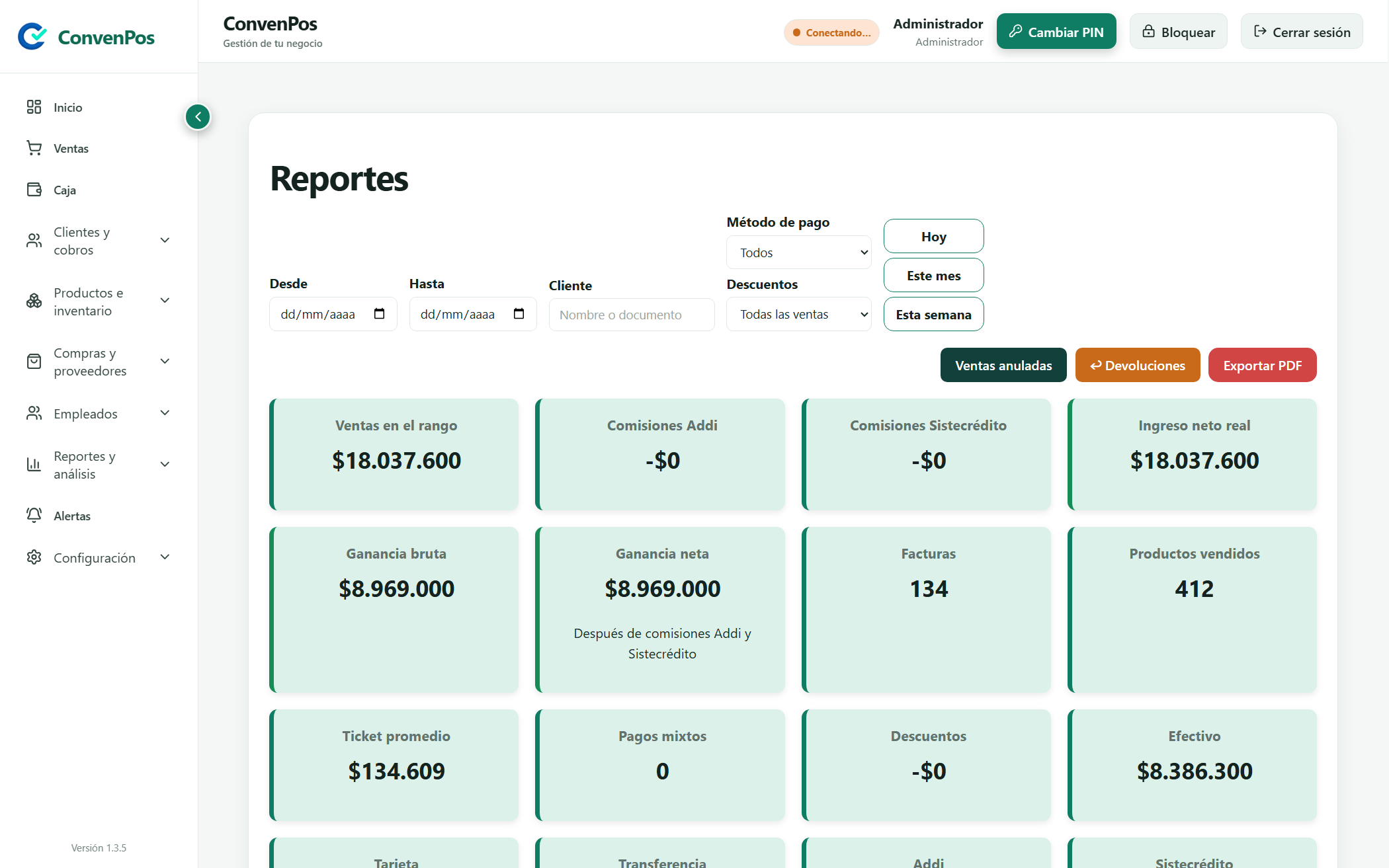Click the Ventas en el rango card
This screenshot has width=1389, height=868.
pyautogui.click(x=394, y=454)
